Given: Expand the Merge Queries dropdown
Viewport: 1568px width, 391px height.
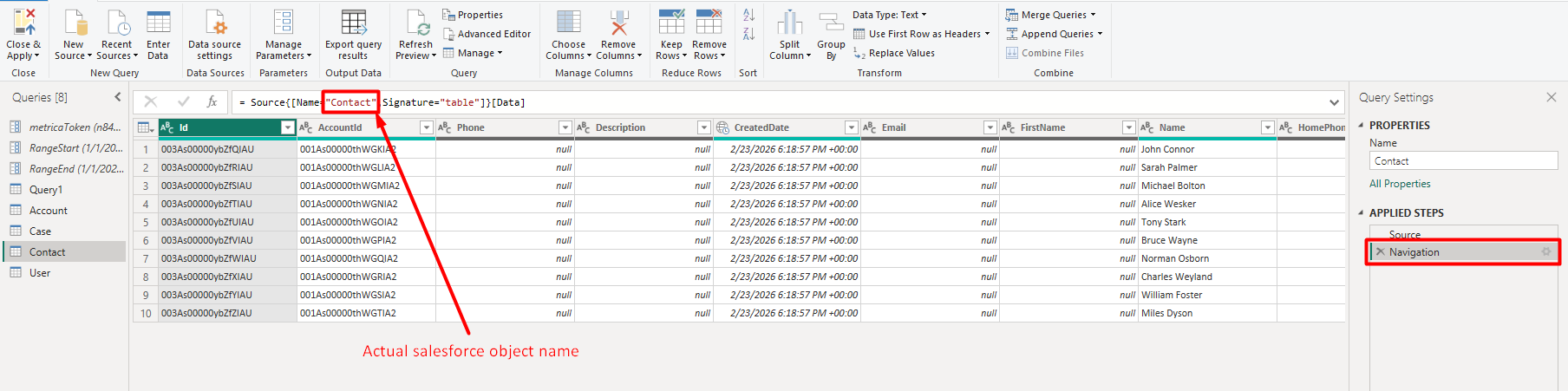Looking at the screenshot, I should coord(1093,15).
